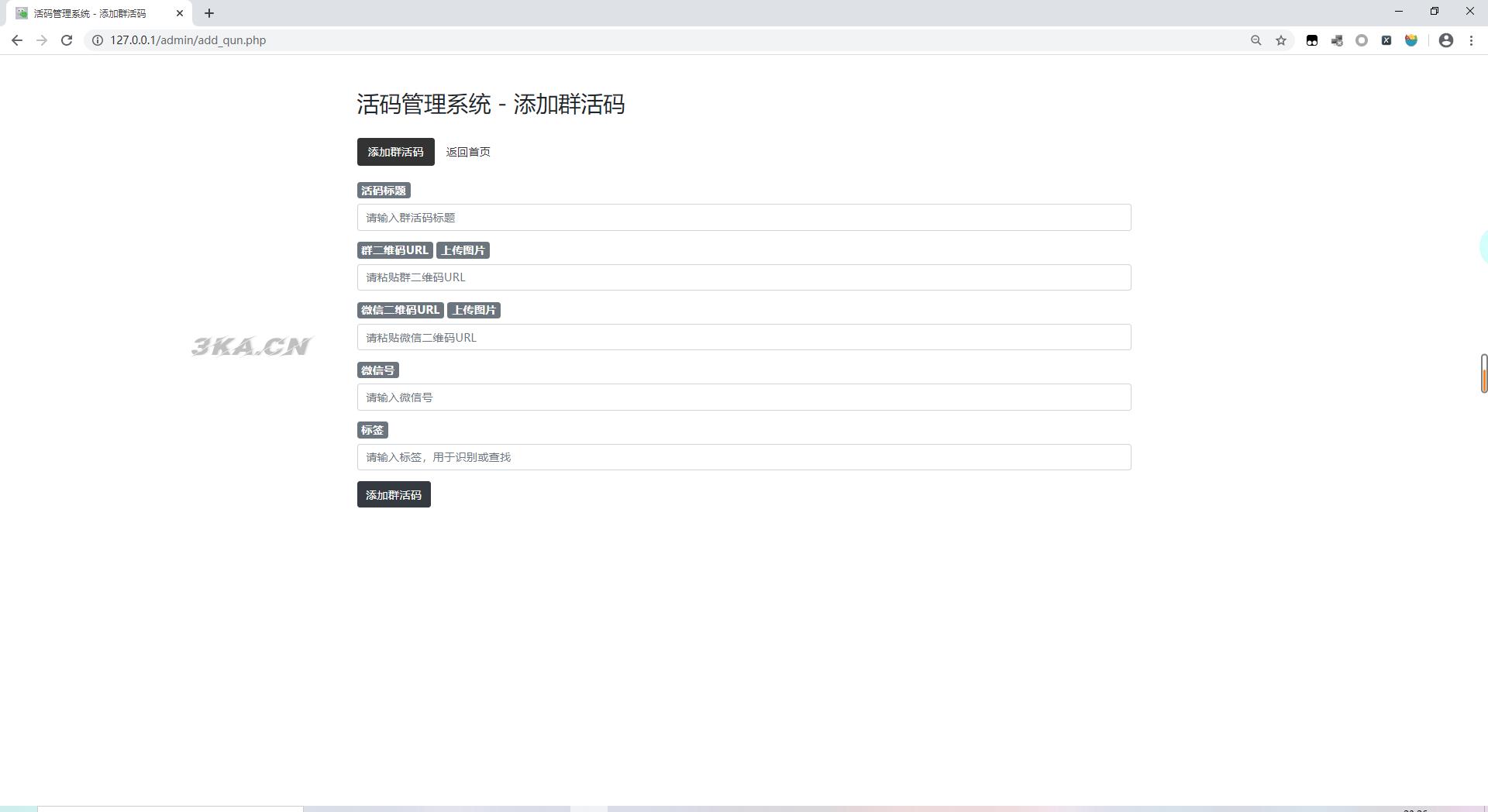This screenshot has width=1488, height=812.
Task: Close the 活码管理系统 tab
Action: [180, 13]
